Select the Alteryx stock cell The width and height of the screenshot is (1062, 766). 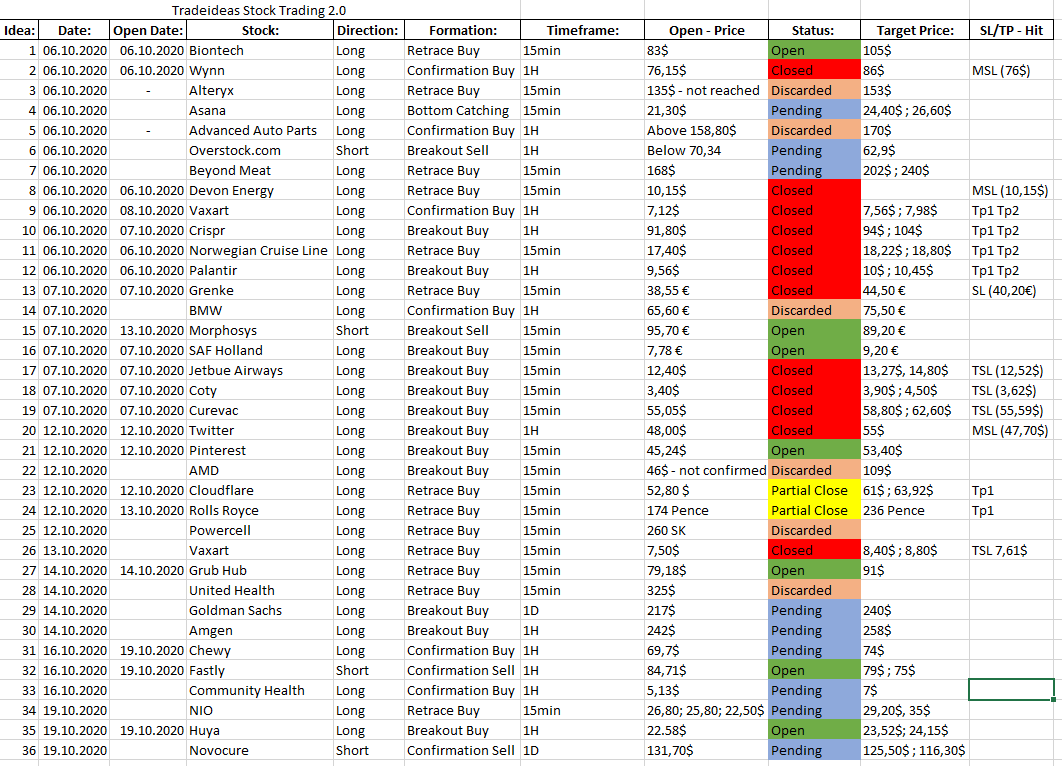(260, 91)
